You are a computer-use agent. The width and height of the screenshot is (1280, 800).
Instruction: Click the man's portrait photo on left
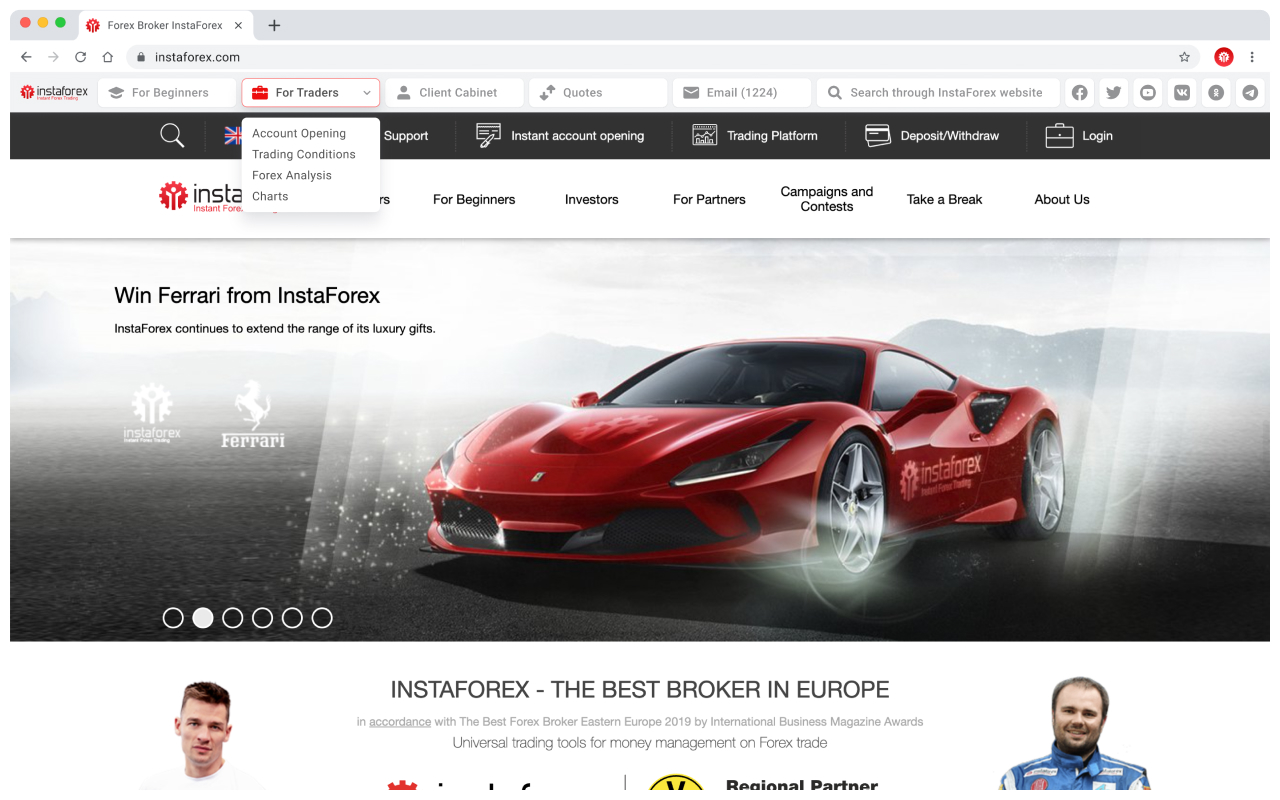[203, 735]
